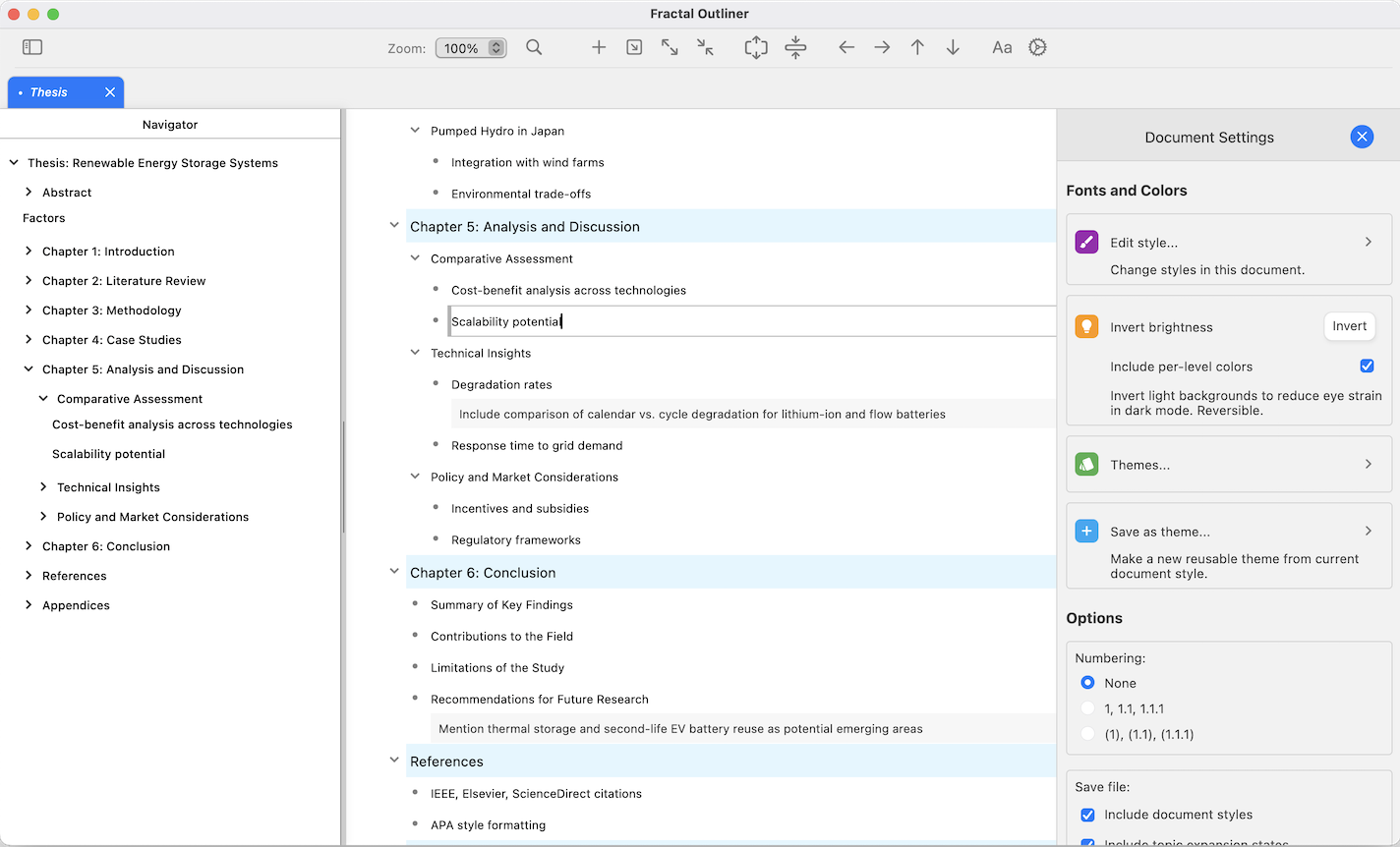Toggle the sidebar with the panel icon

coord(31,46)
